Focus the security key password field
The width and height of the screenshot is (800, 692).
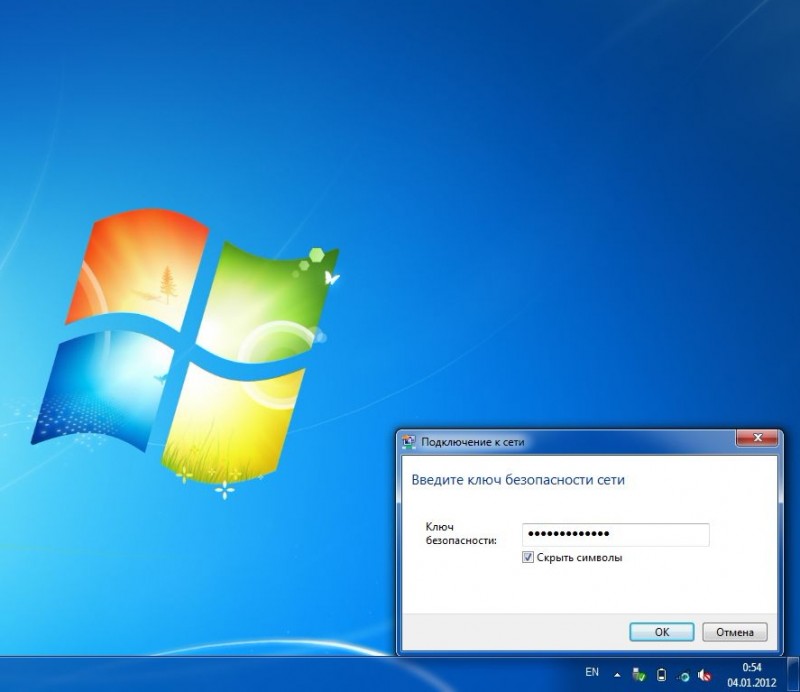[x=615, y=534]
